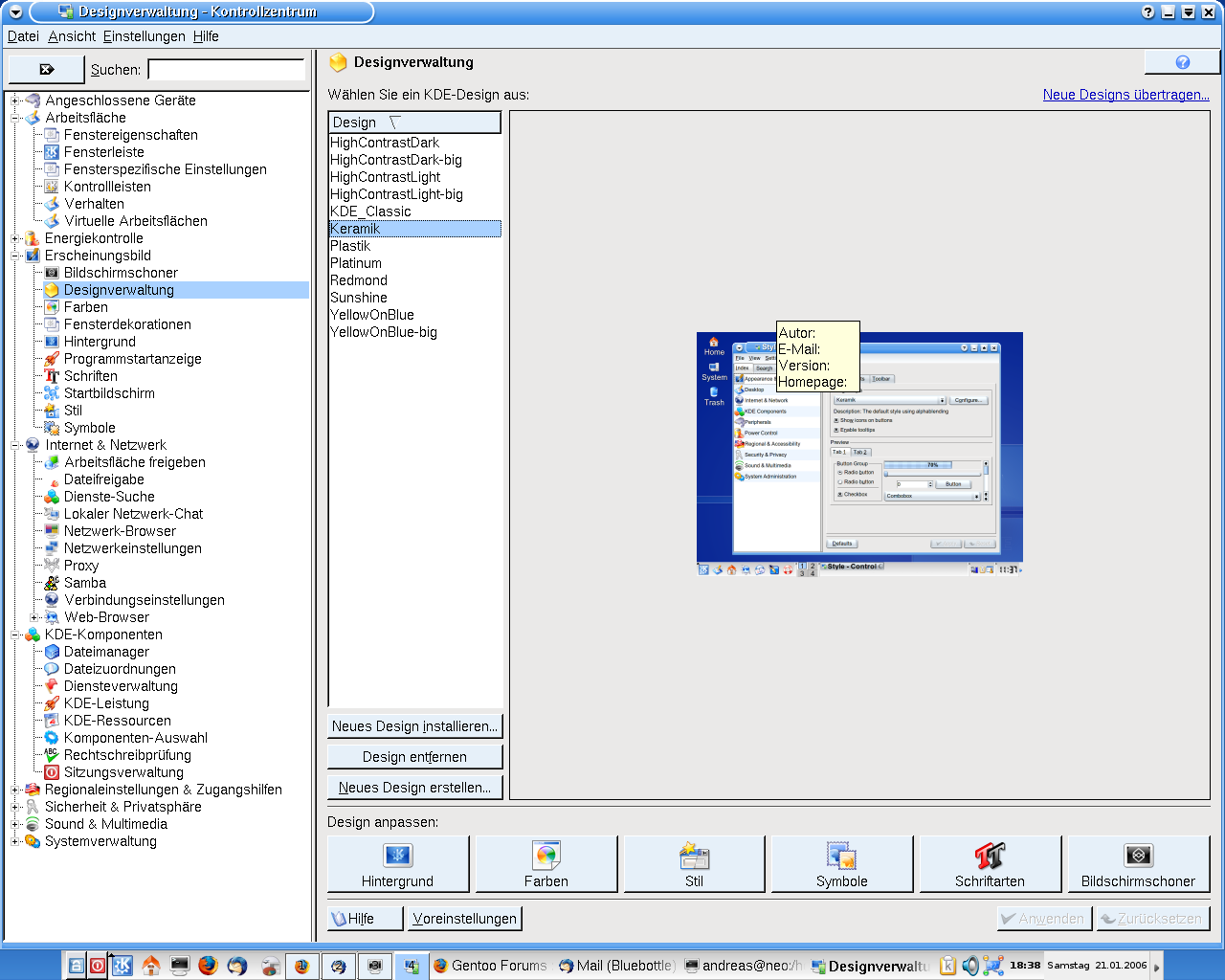Click the volume speaker tray icon

(x=970, y=966)
